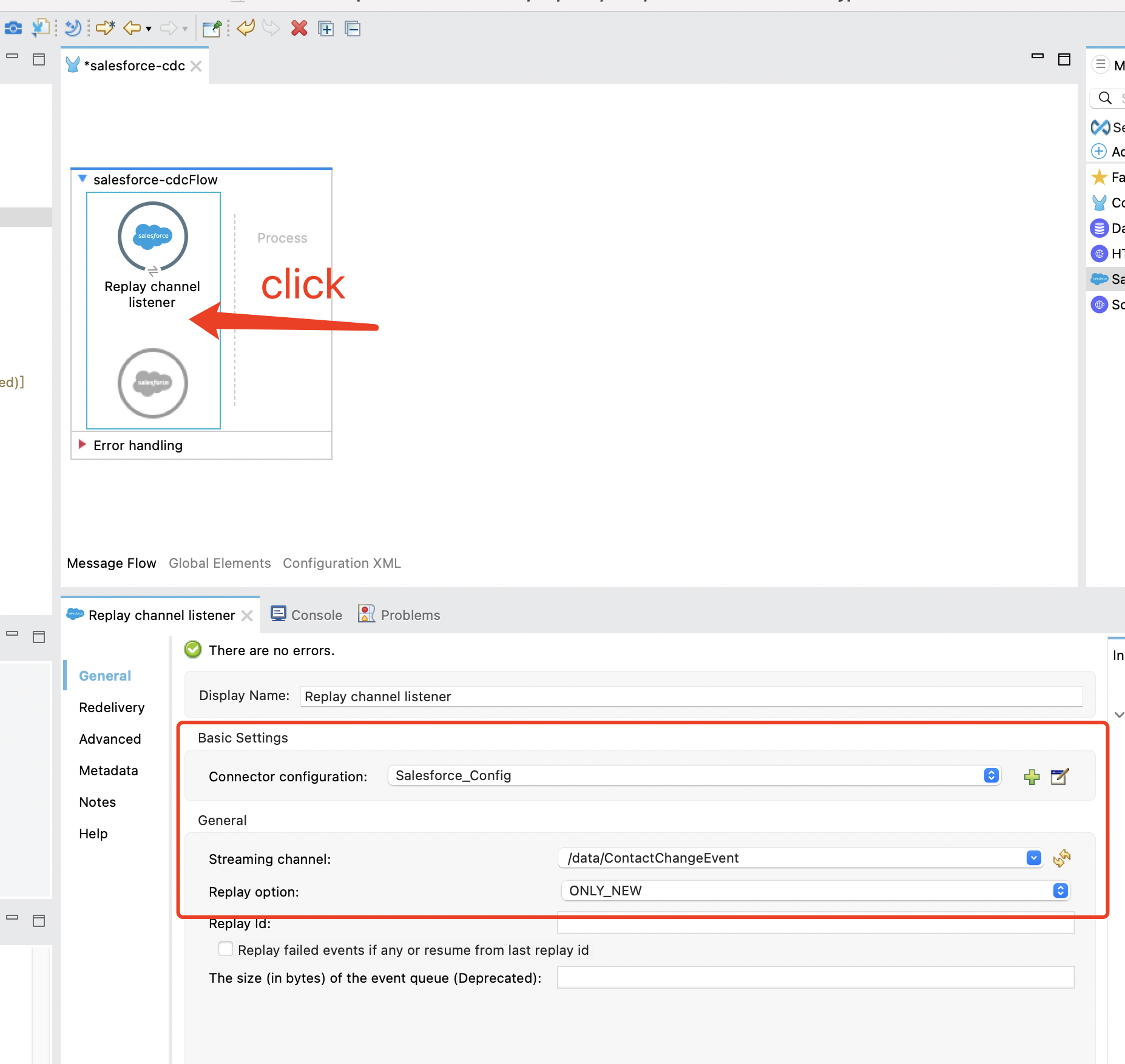Select the Replay channel listener Salesforce component
Screen dimensions: 1125x1064
point(152,237)
